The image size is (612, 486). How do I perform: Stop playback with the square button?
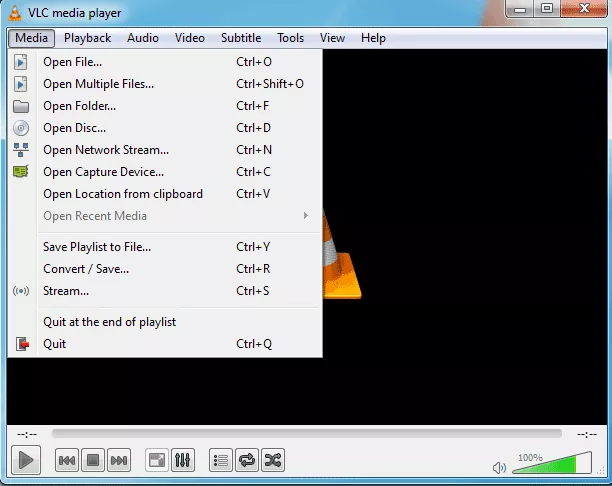coord(93,460)
